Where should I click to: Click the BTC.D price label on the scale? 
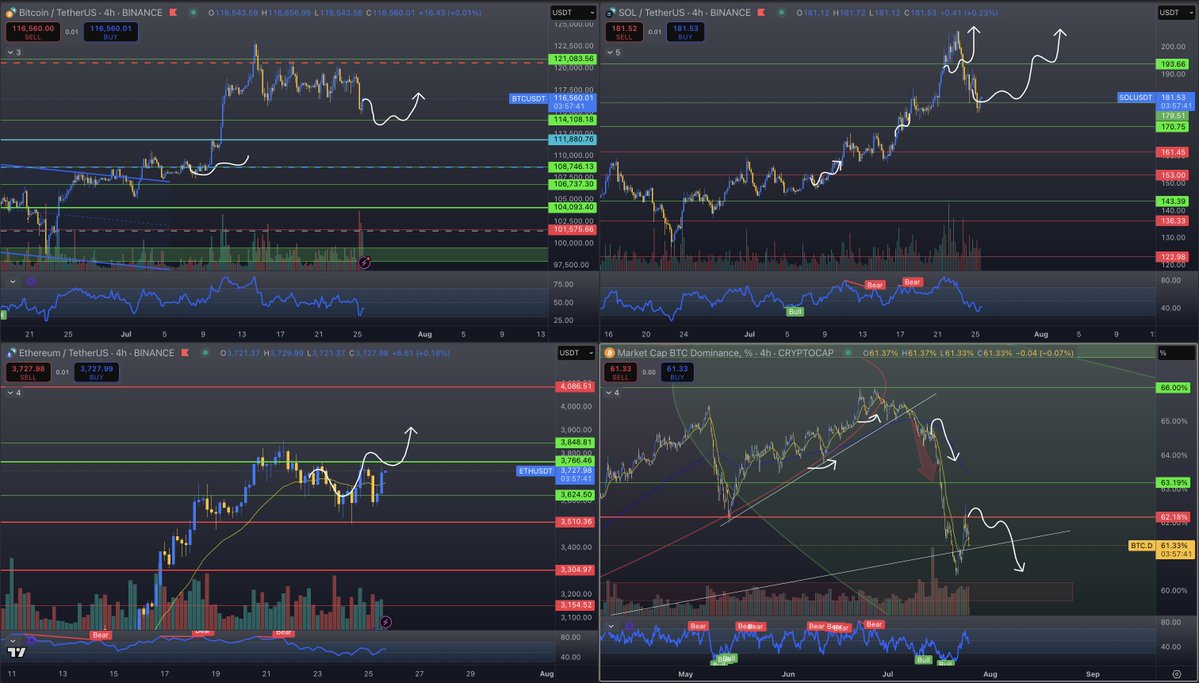(x=1142, y=545)
